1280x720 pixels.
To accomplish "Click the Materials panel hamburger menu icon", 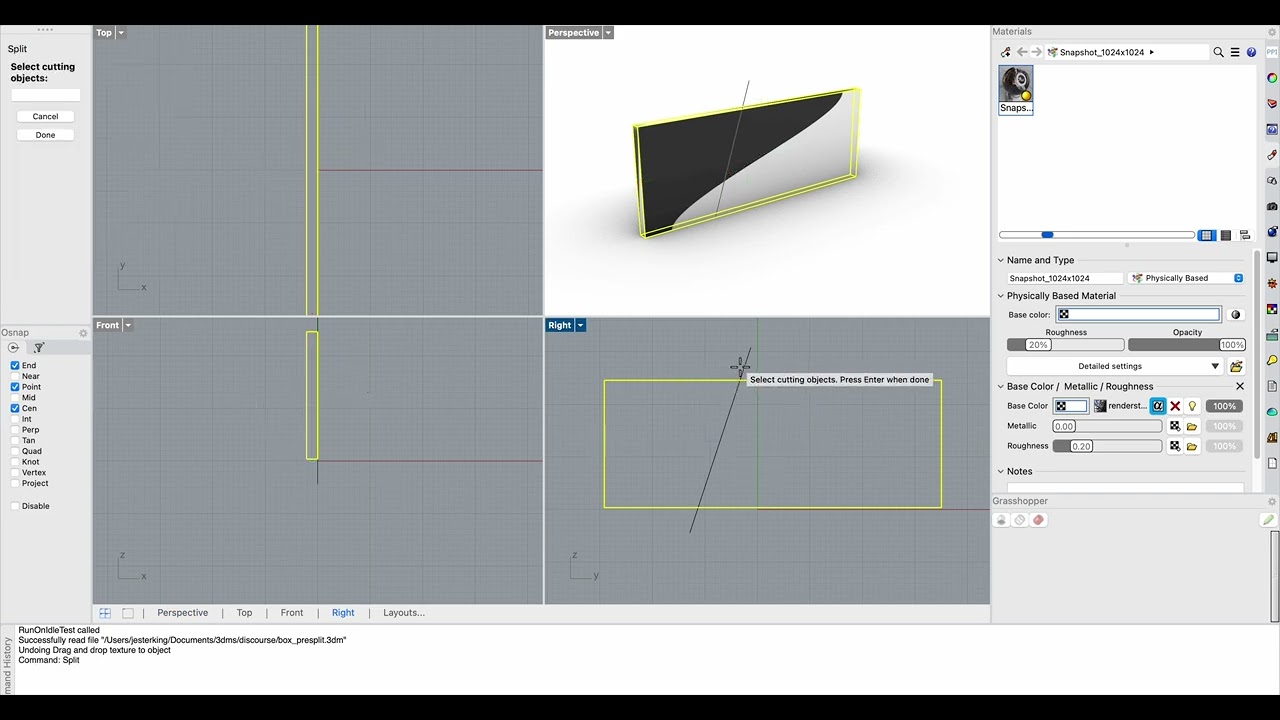I will pos(1235,52).
